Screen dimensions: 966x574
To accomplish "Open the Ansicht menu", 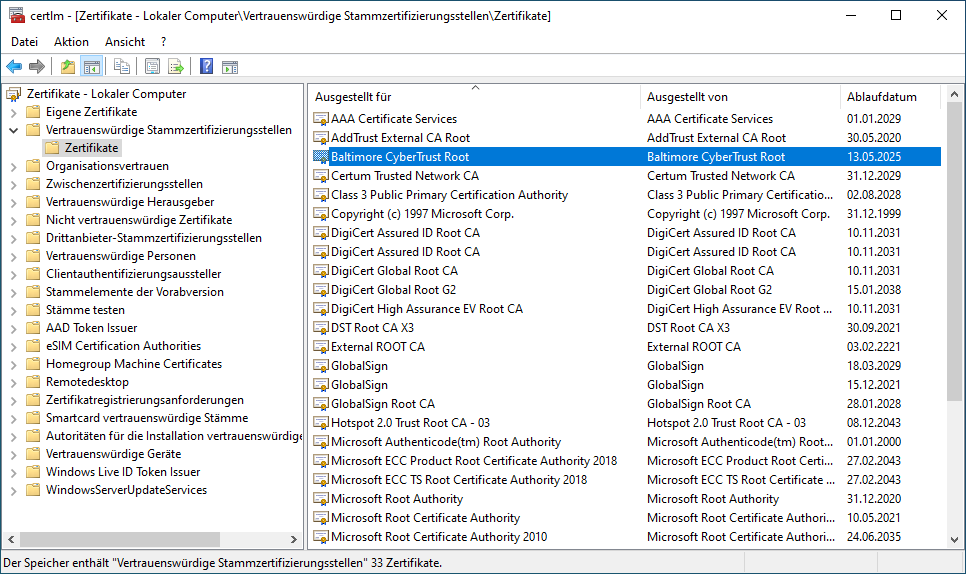I will pyautogui.click(x=125, y=42).
